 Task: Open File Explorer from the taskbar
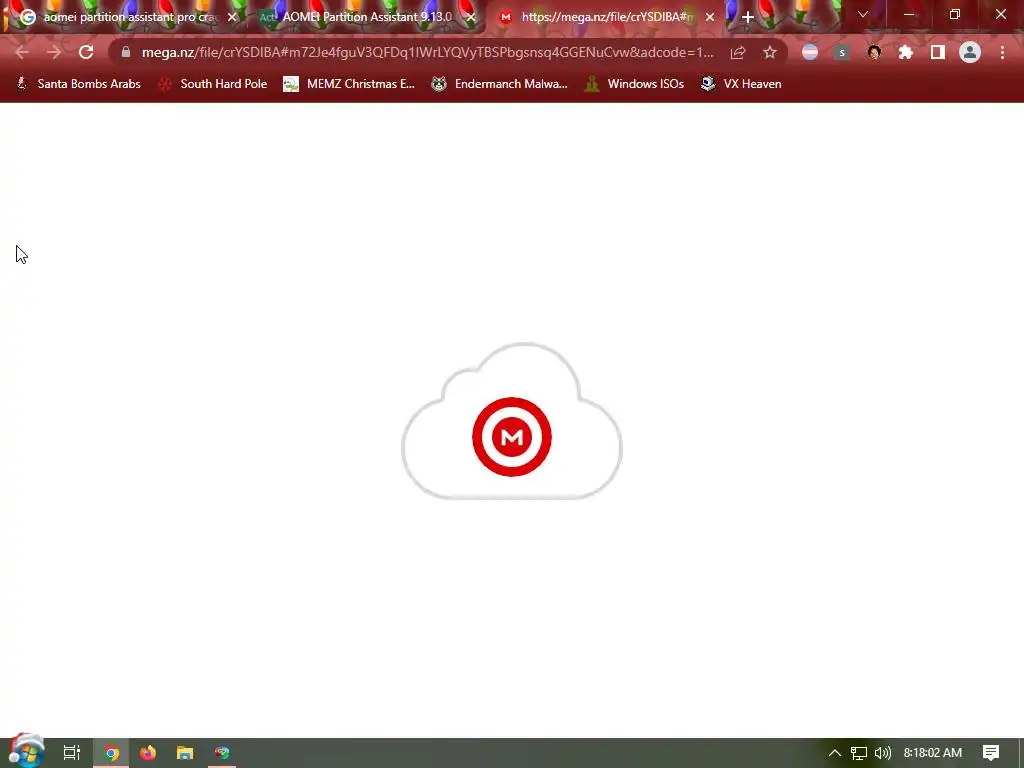[185, 753]
